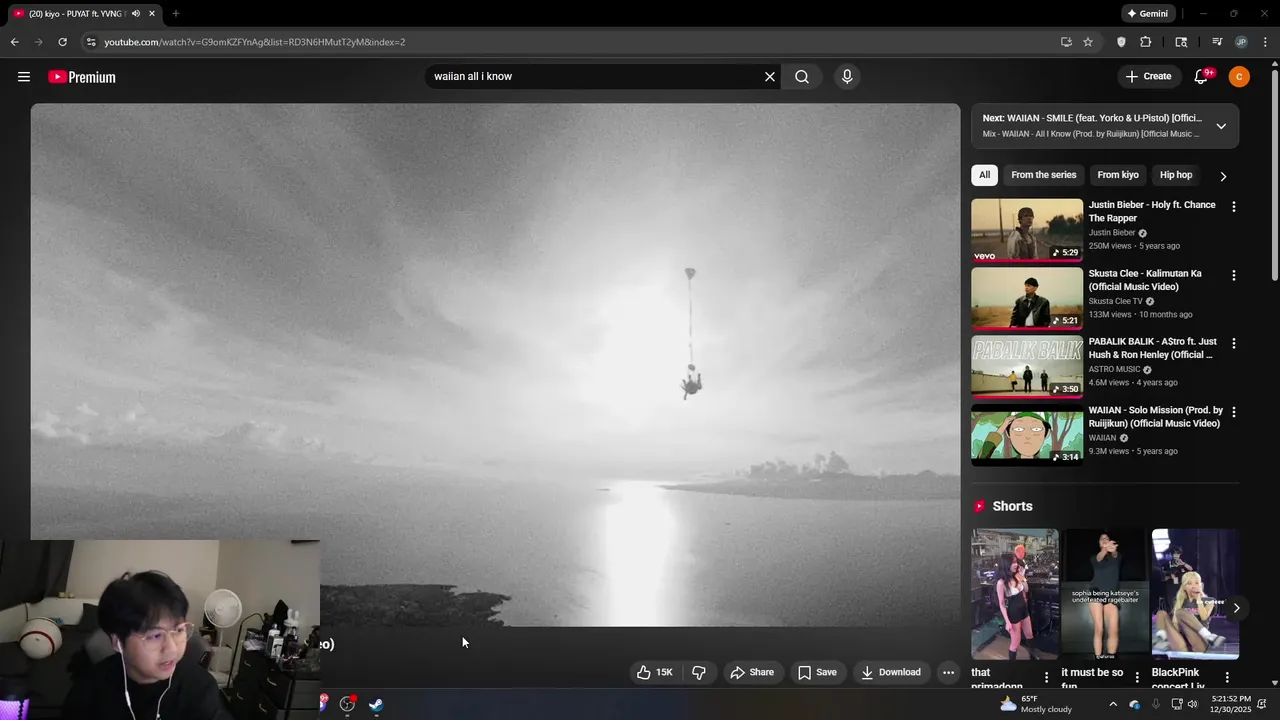The height and width of the screenshot is (720, 1280).
Task: Open more options for PABALIK BALIK video
Action: click(x=1233, y=343)
